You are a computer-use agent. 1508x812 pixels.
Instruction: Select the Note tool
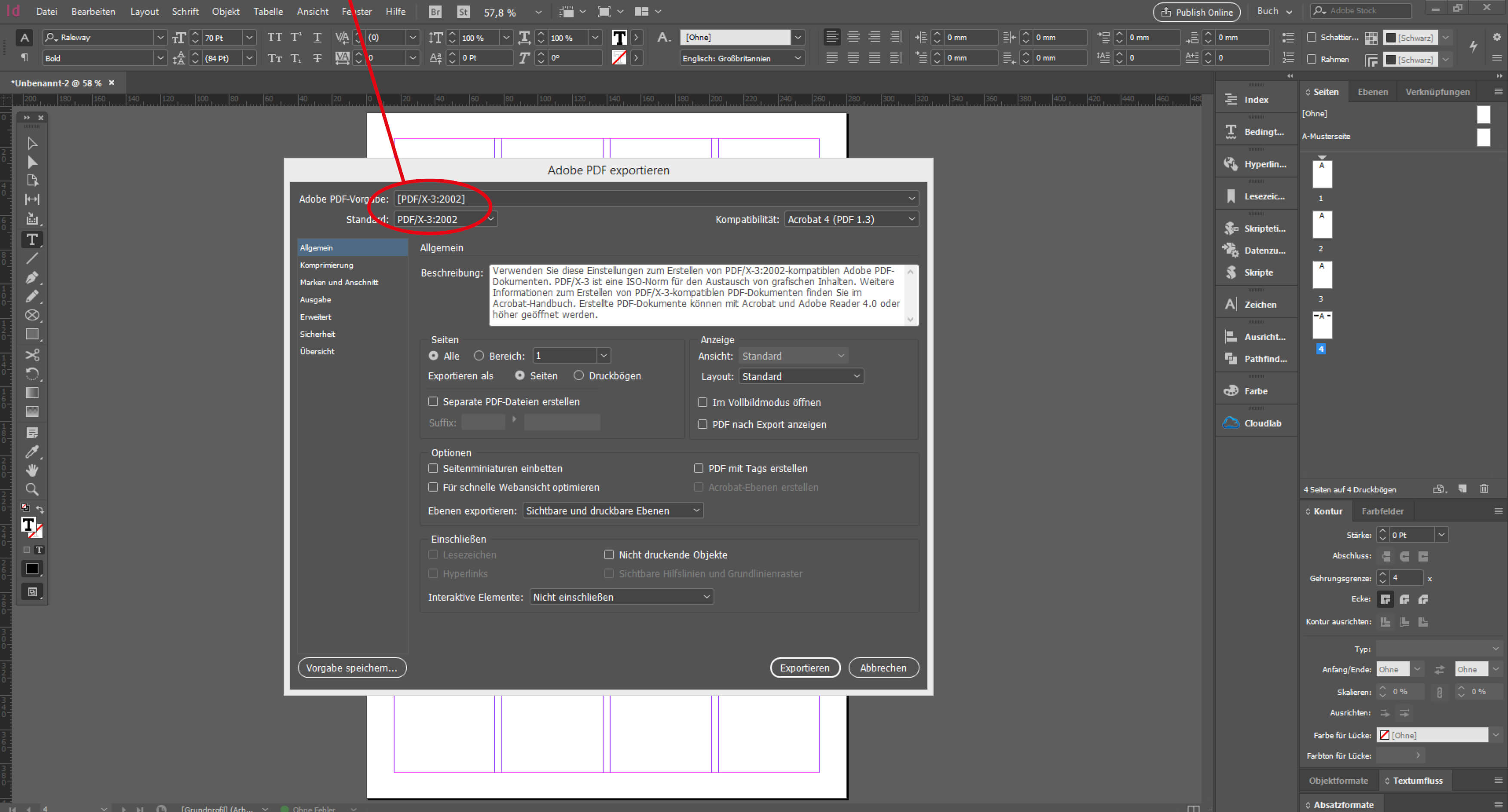pos(32,433)
